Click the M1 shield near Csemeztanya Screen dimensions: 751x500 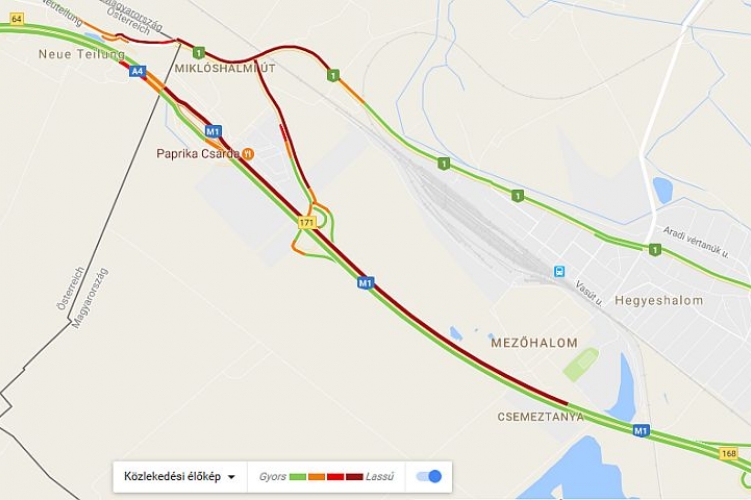point(641,431)
